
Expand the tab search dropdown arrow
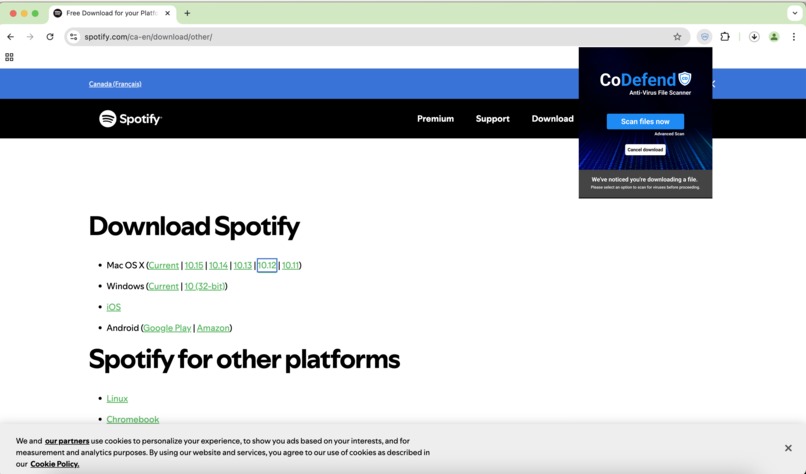click(795, 13)
